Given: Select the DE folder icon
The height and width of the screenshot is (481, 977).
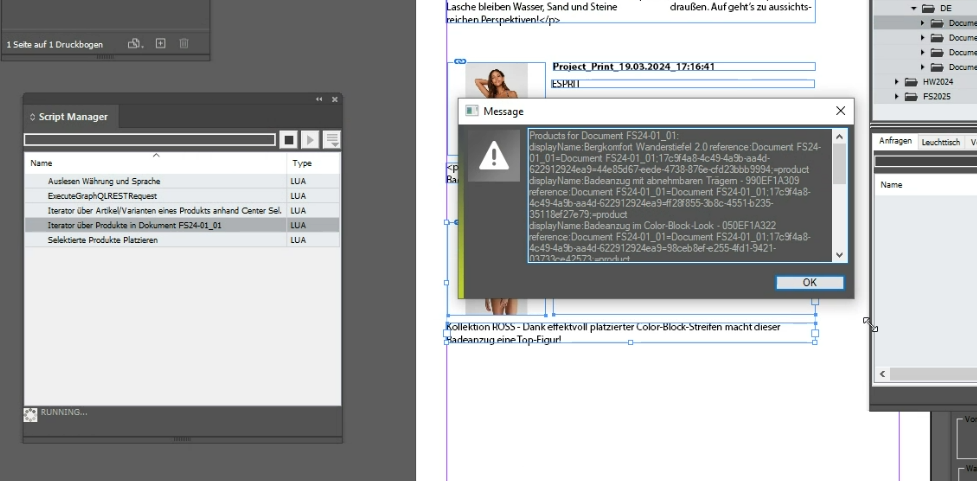Looking at the screenshot, I should [x=928, y=9].
